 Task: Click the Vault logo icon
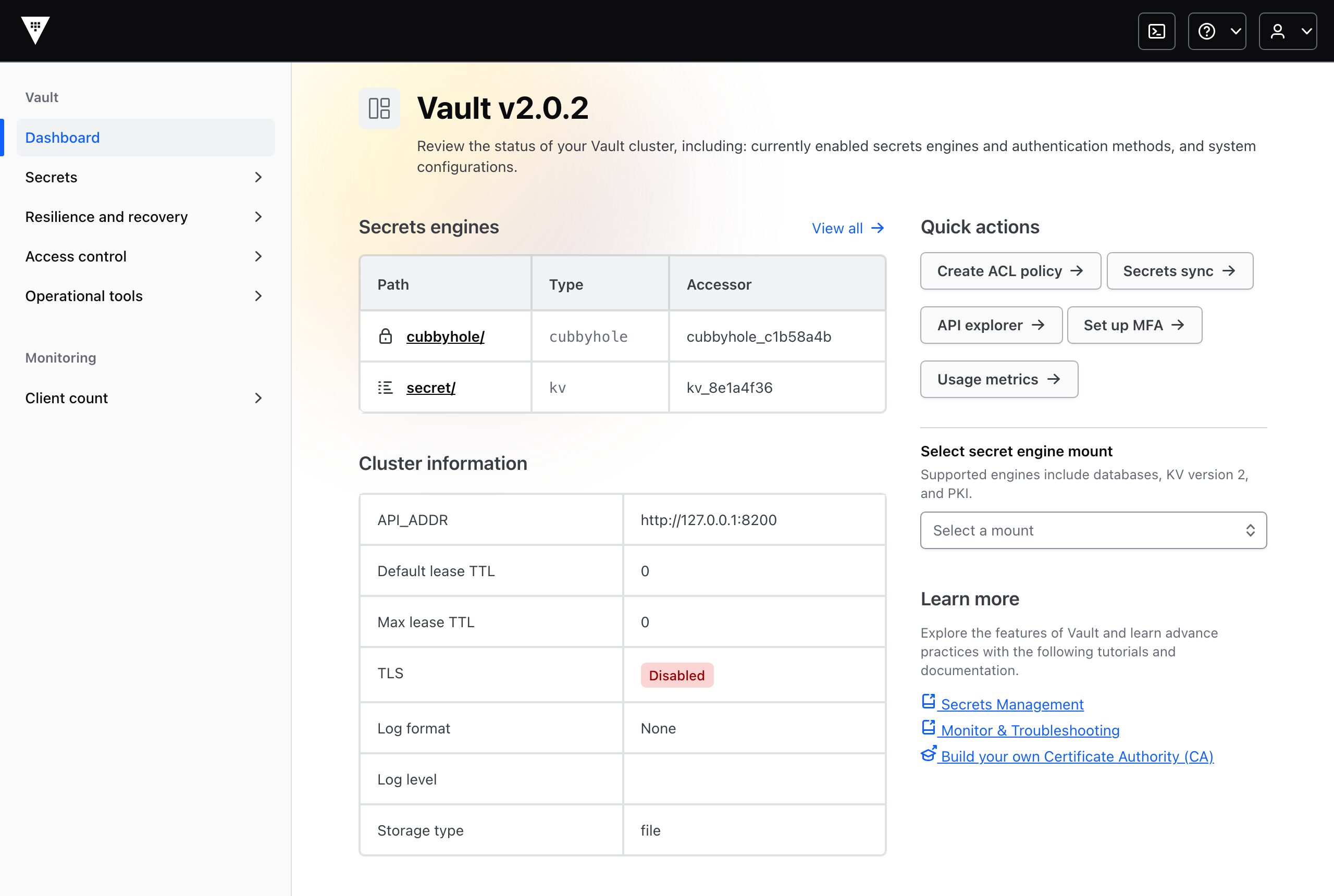[35, 30]
